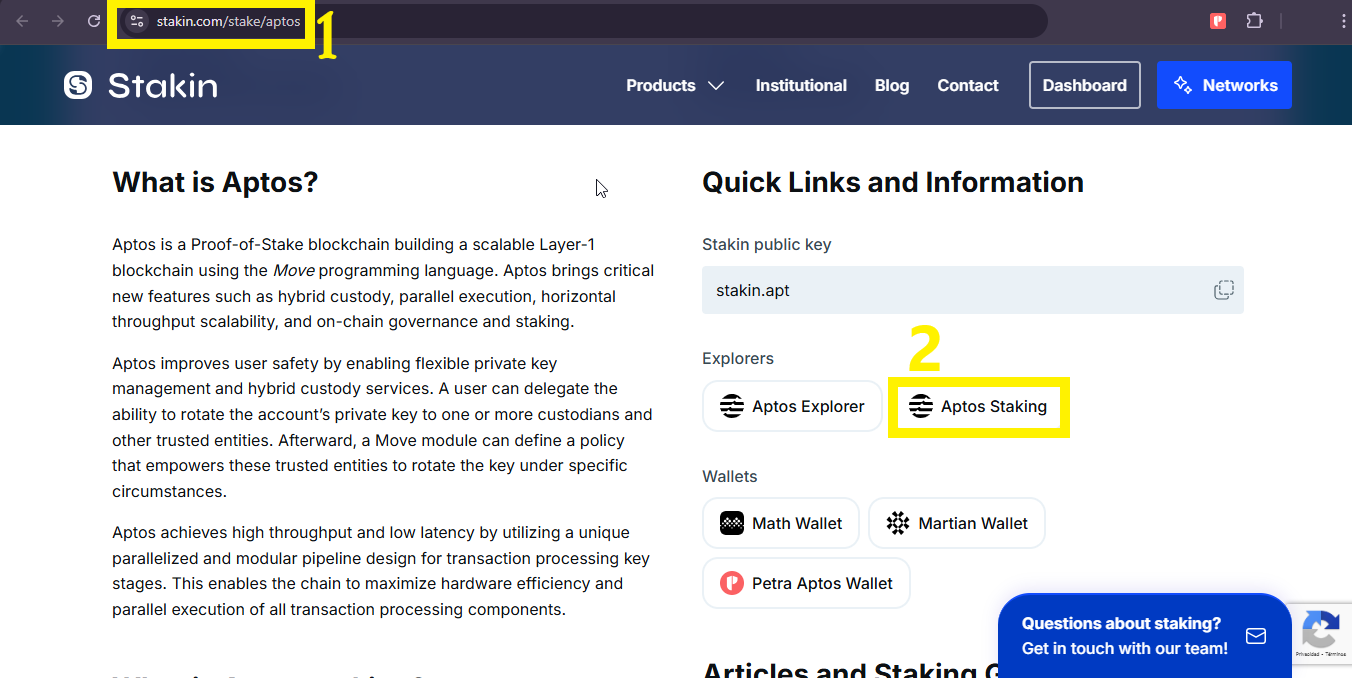Expand the Products dropdown chevron

[x=716, y=86]
